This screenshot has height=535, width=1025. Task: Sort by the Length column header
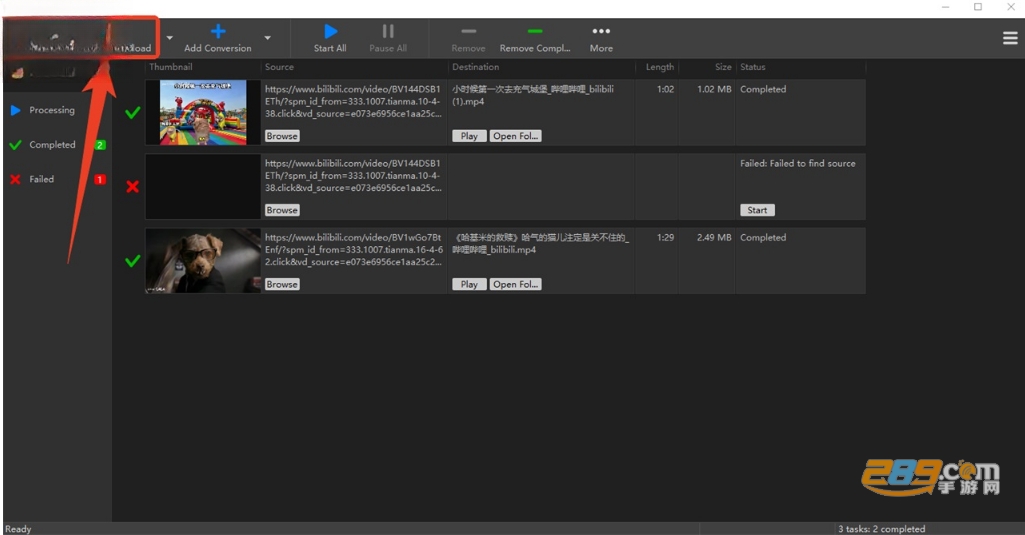point(660,67)
